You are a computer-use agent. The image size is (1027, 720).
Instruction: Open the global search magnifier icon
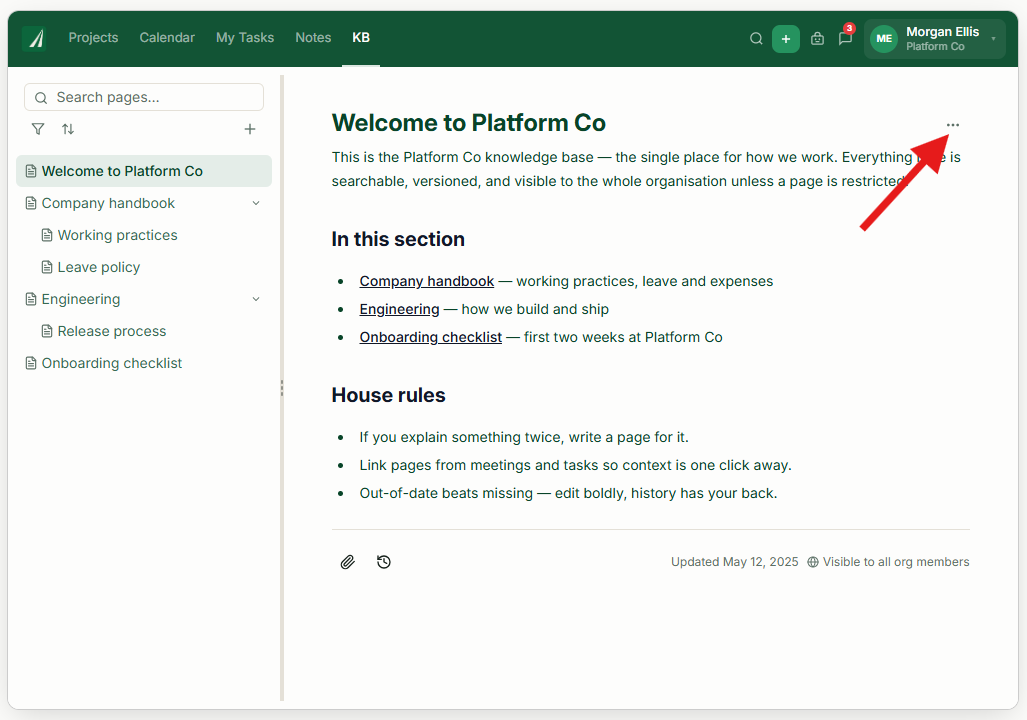coord(756,39)
